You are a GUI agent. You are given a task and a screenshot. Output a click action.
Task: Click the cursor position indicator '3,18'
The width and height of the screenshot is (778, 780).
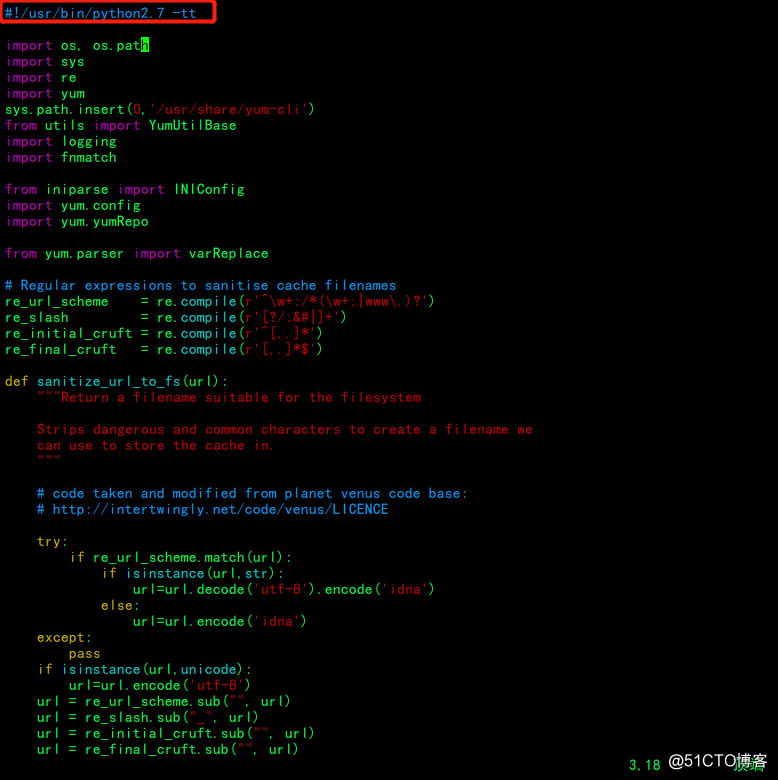click(x=645, y=765)
